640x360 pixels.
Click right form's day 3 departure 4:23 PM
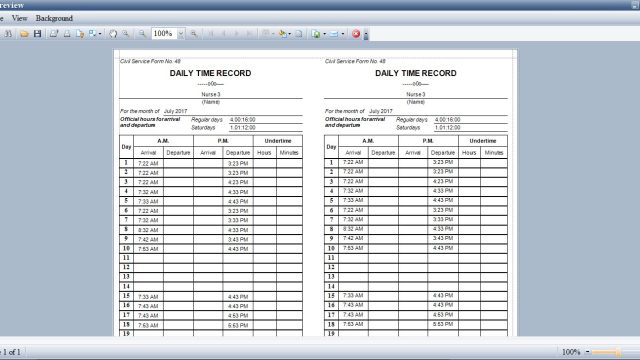(442, 181)
